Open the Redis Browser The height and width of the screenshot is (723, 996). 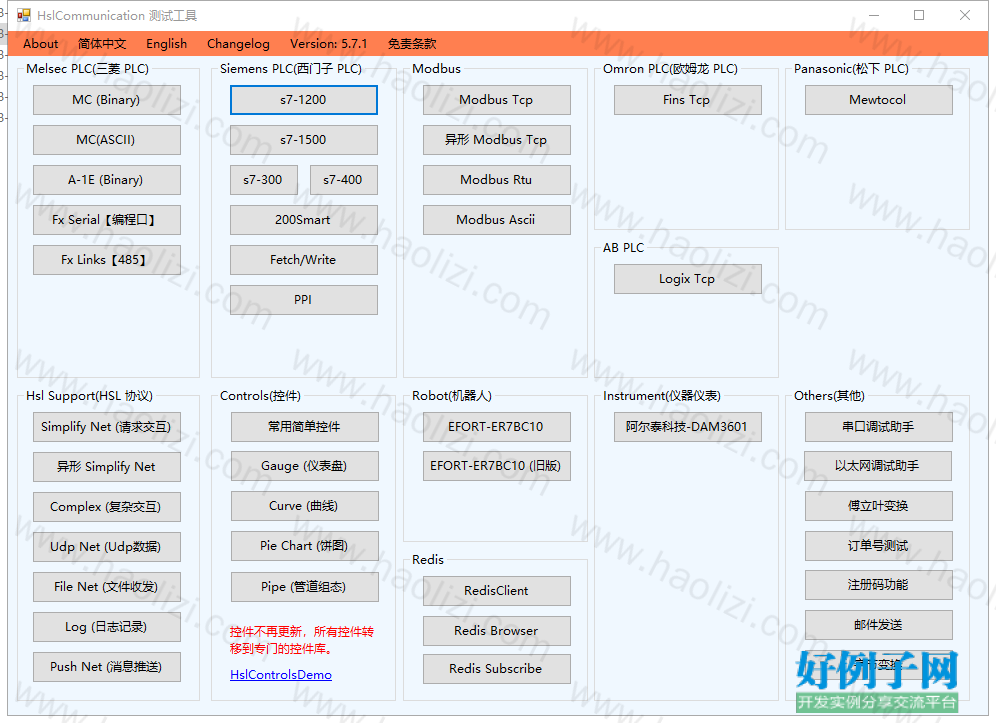[497, 631]
